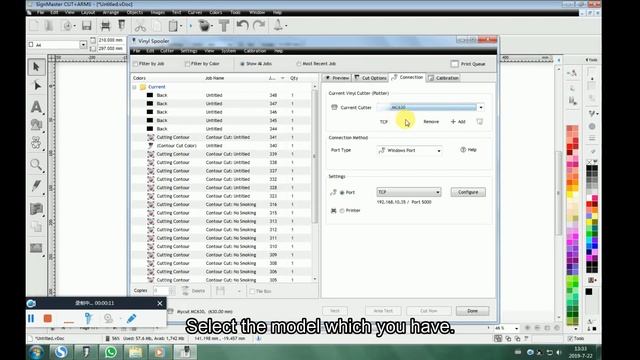The height and width of the screenshot is (360, 640).
Task: Pick the yellow swatch in the color palette
Action: tap(569, 195)
